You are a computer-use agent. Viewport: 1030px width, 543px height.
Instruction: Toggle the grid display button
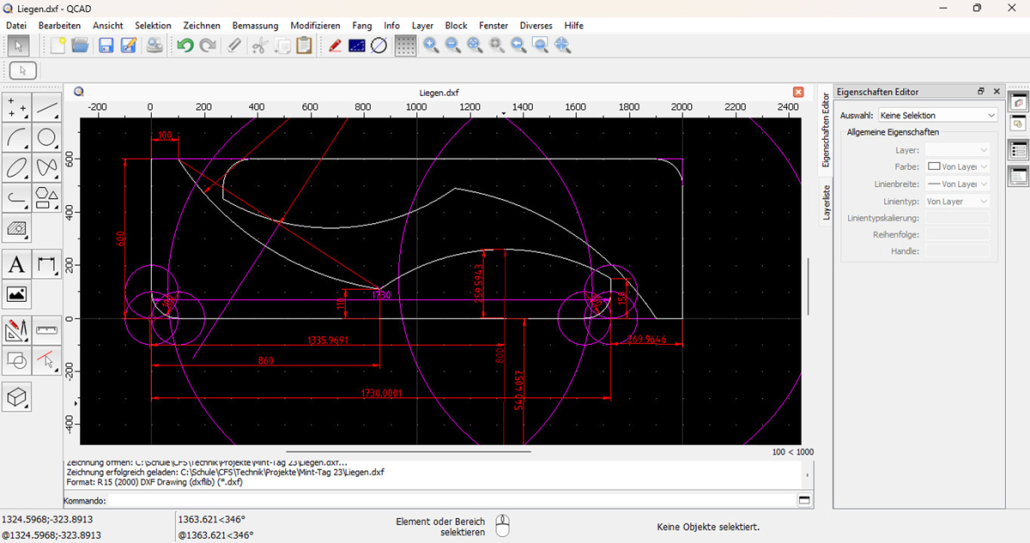click(x=405, y=45)
